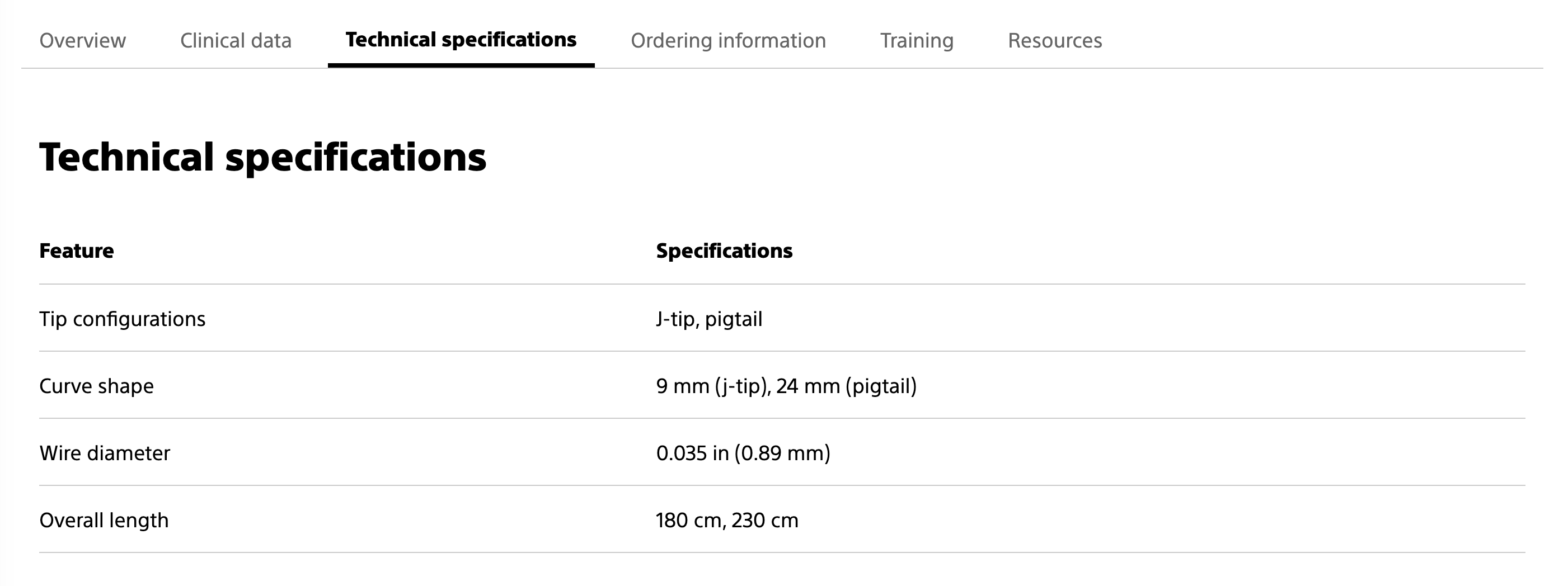Click the "24 mm (pigtail)" curve value

846,386
